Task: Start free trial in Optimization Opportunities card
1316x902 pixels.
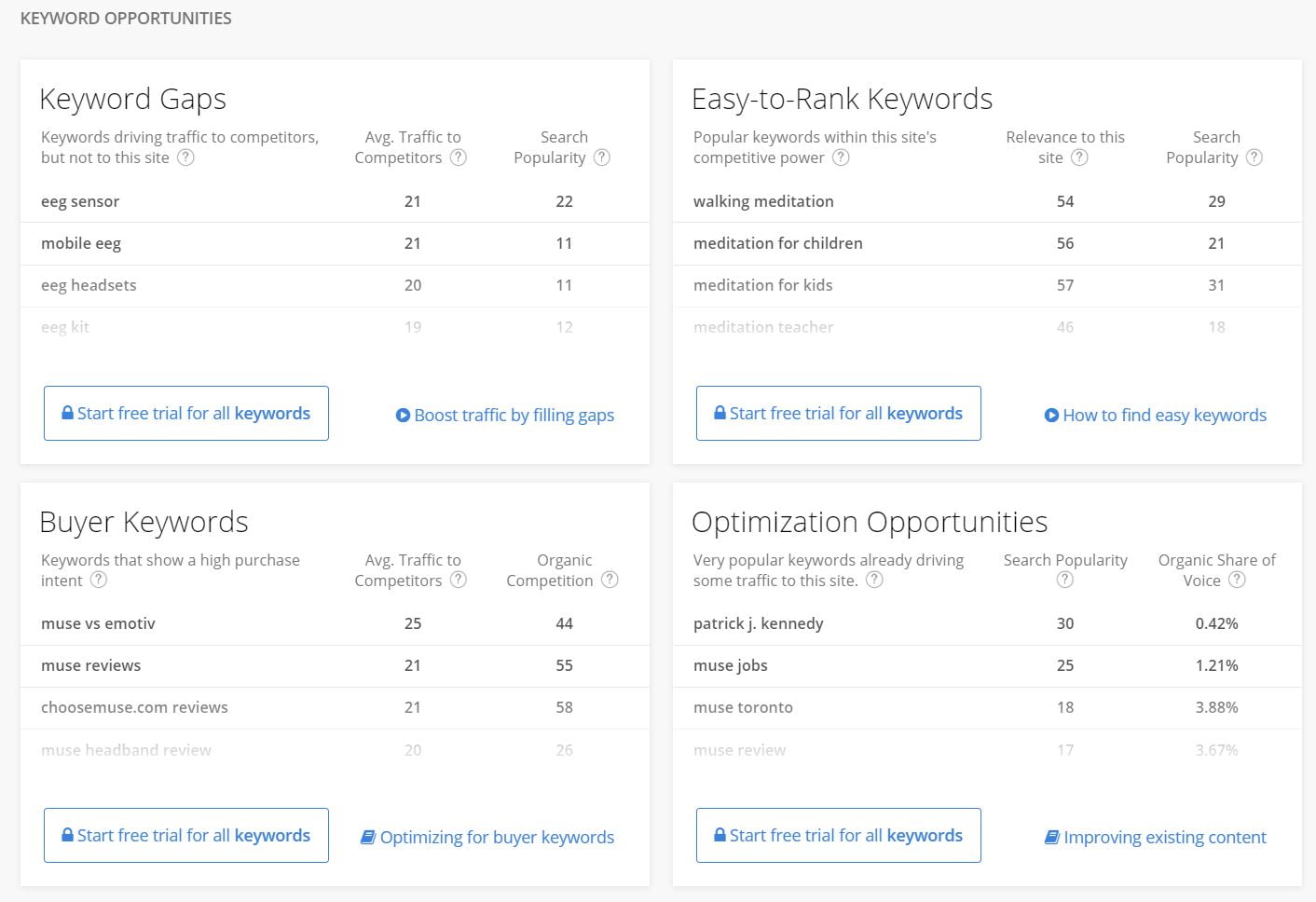Action: [839, 835]
